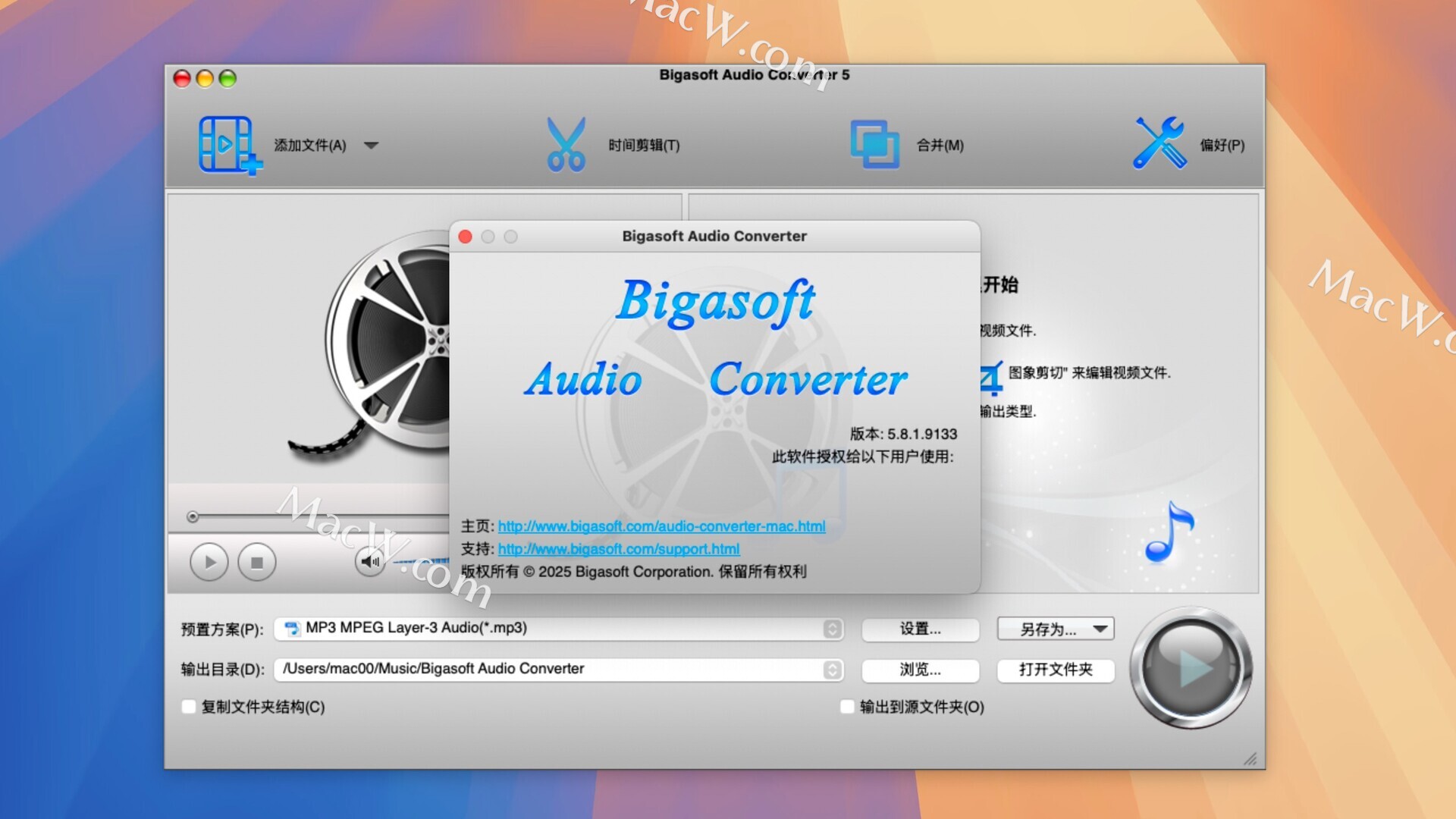Click version text 版本: 5.8.1.9133
The height and width of the screenshot is (819, 1456).
(903, 434)
